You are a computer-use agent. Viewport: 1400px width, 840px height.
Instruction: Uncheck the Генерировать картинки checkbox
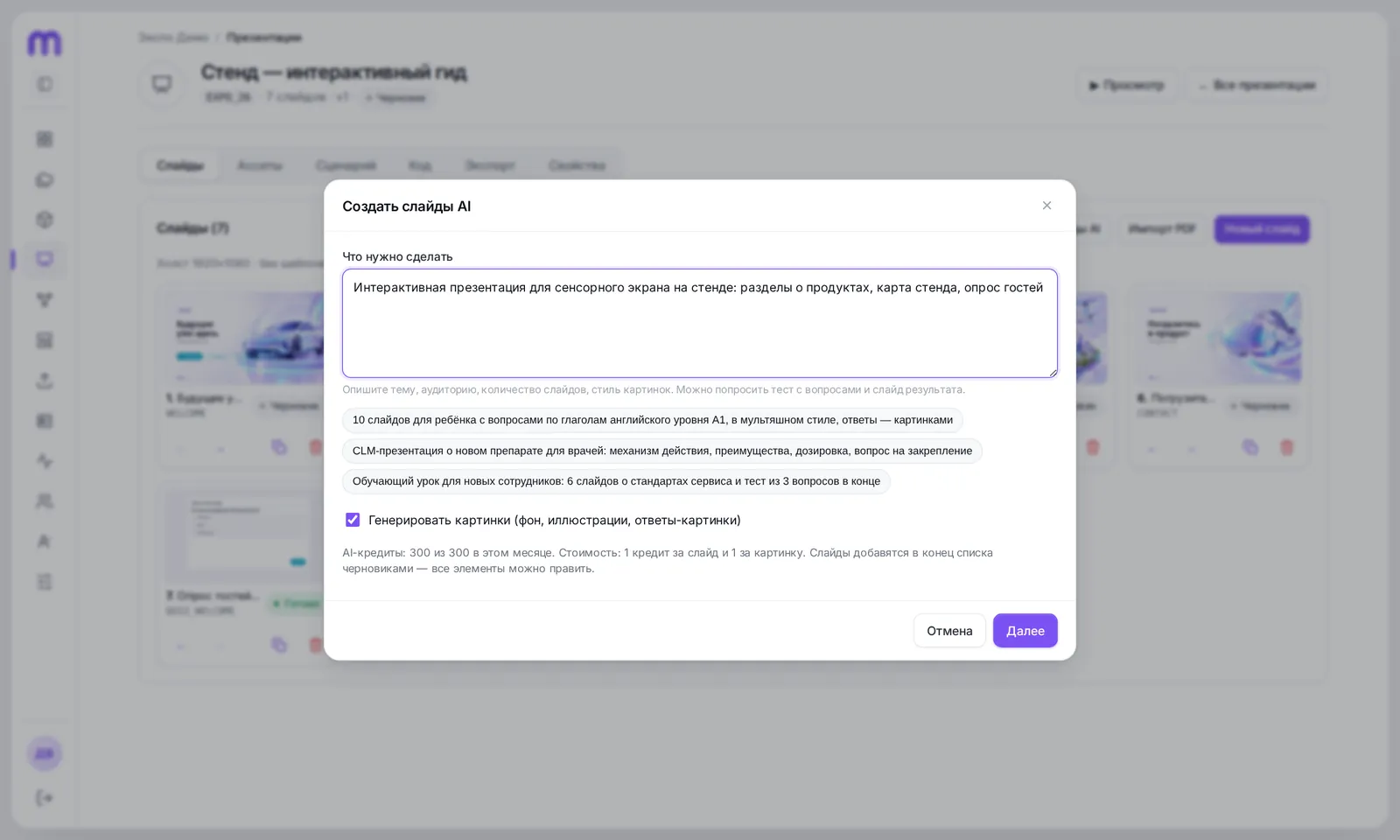coord(353,520)
